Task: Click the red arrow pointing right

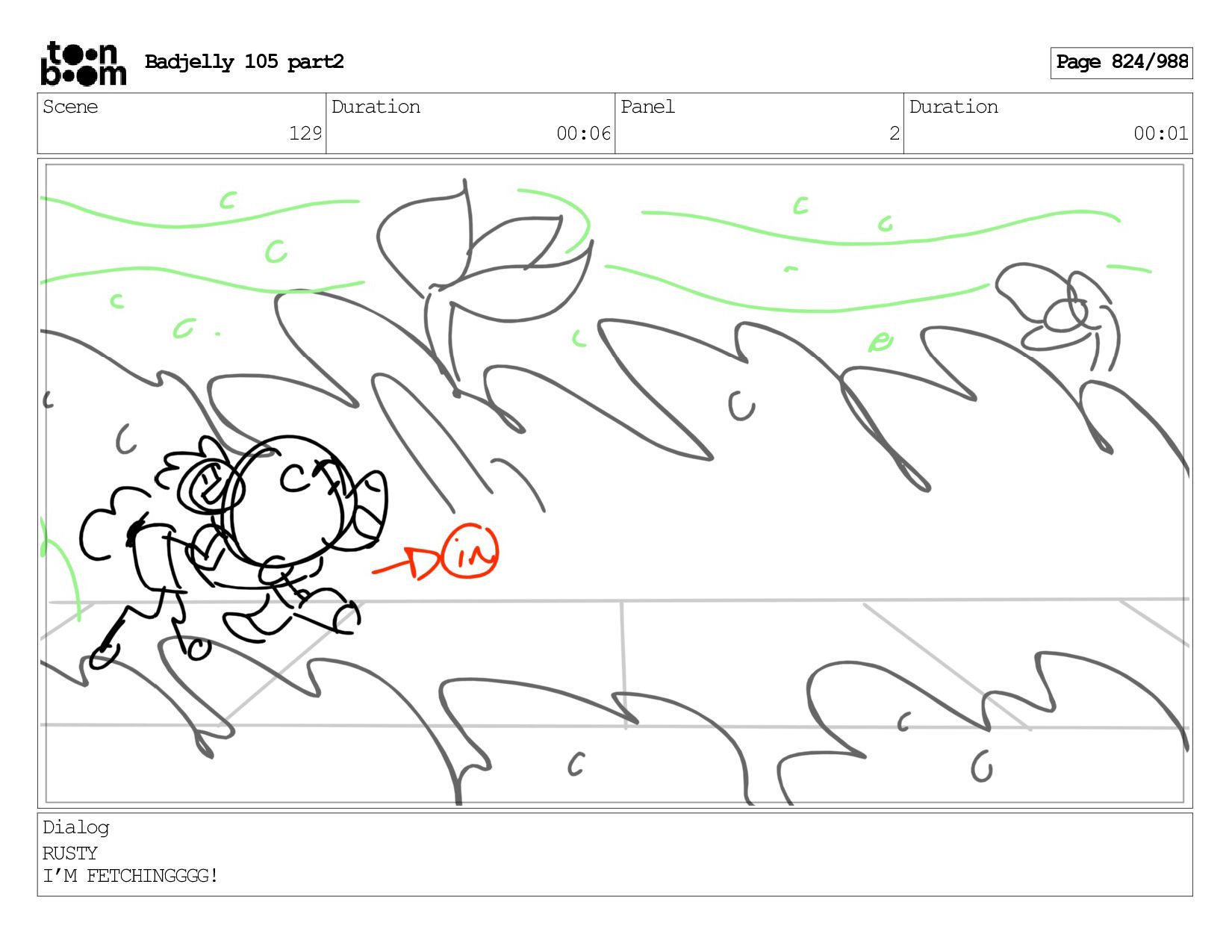Action: [407, 564]
